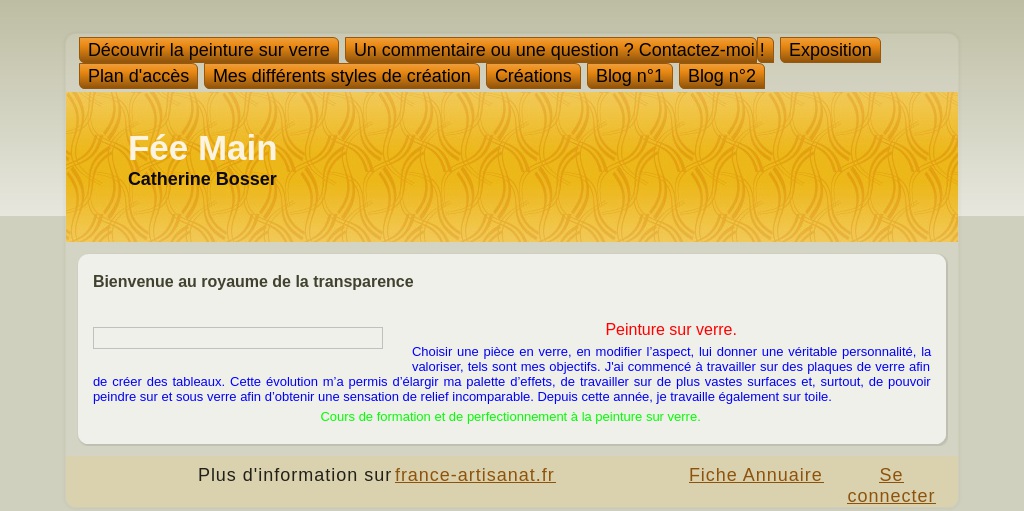This screenshot has height=511, width=1024.
Task: Open 'Un commentaire ou une question ? Contactez-moi' page
Action: (x=551, y=50)
